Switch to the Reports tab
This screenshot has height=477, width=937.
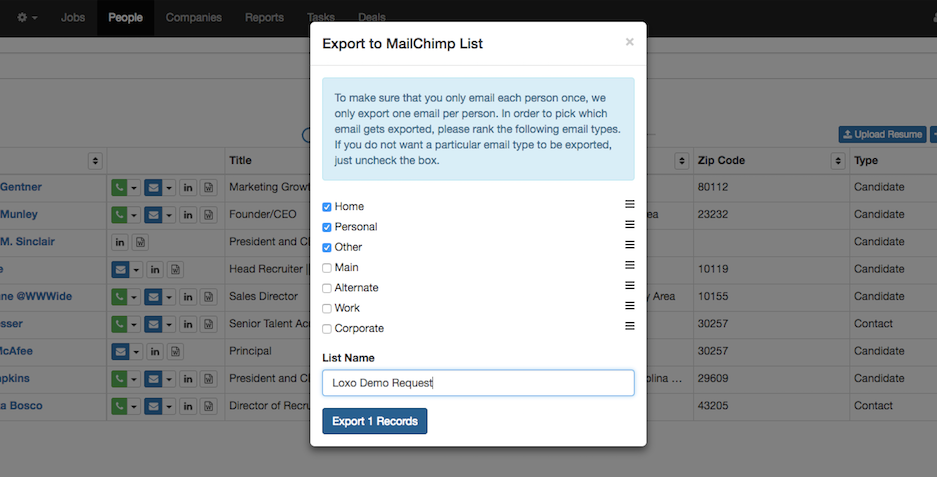tap(264, 17)
